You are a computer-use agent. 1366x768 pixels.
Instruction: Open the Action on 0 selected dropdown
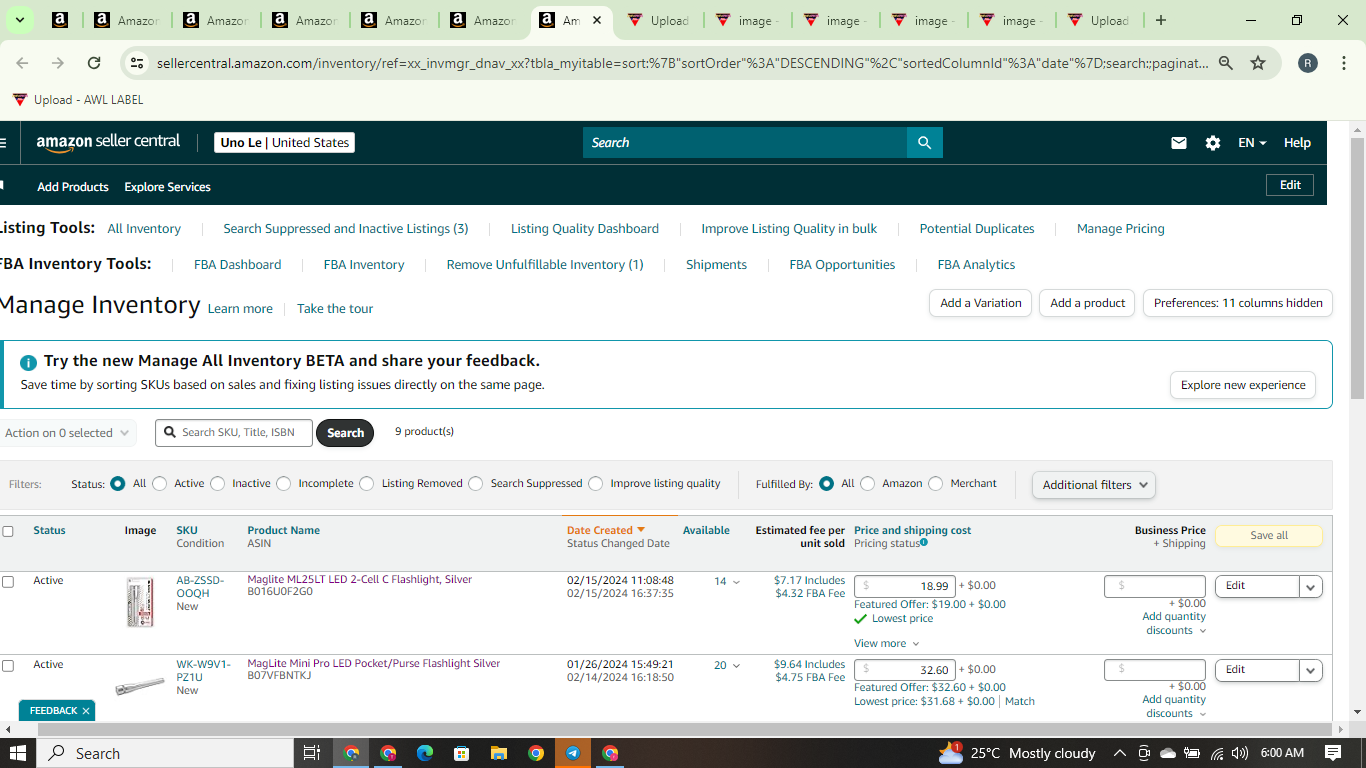click(68, 433)
